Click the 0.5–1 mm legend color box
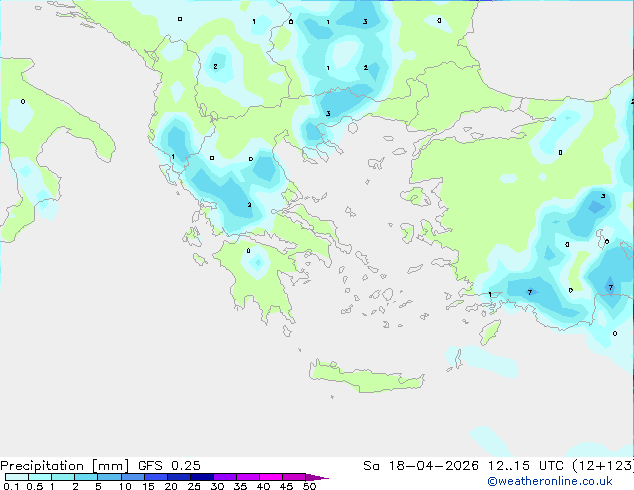 pyautogui.click(x=40, y=477)
